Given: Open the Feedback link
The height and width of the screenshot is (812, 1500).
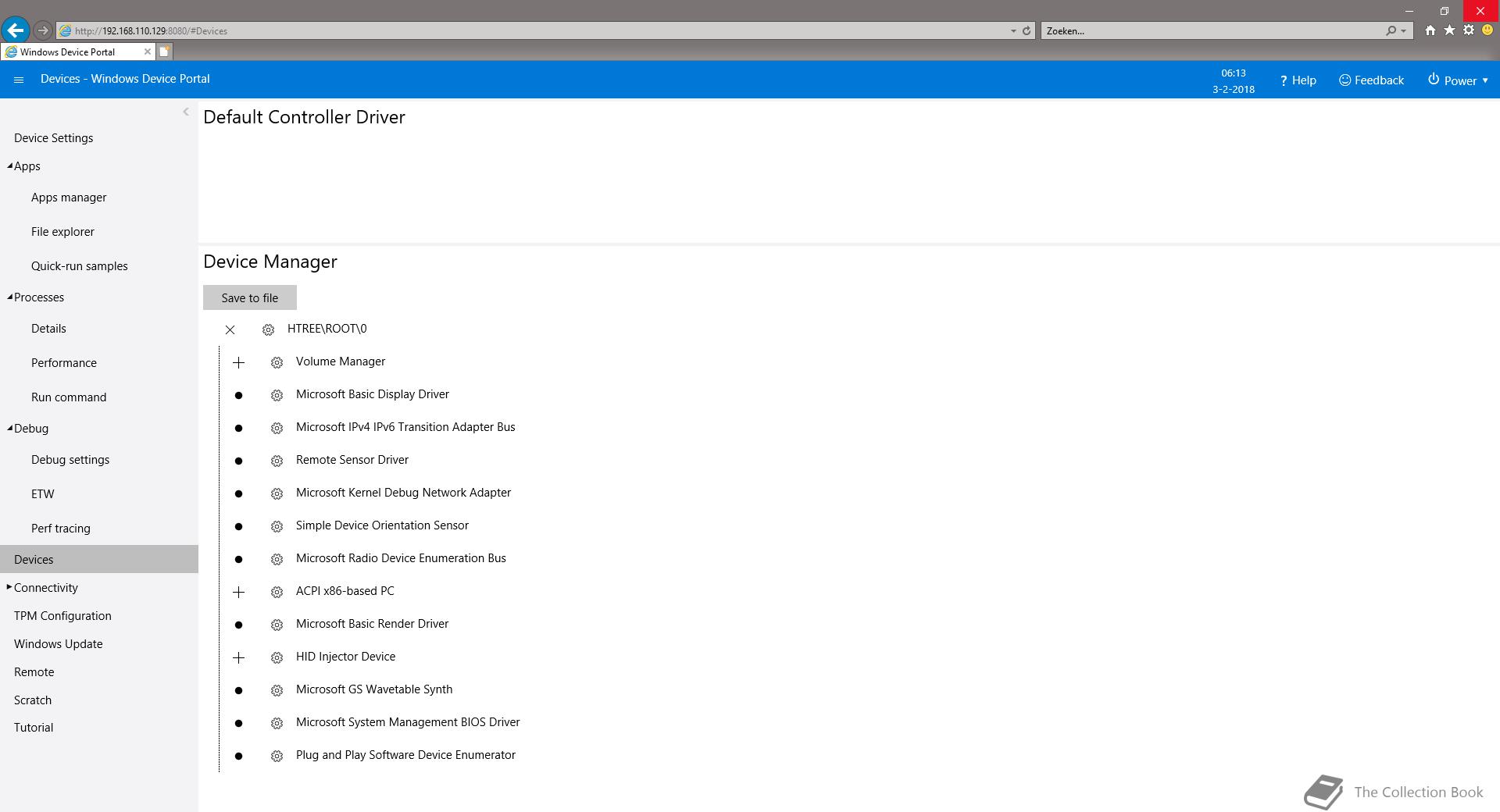Looking at the screenshot, I should click(1371, 80).
